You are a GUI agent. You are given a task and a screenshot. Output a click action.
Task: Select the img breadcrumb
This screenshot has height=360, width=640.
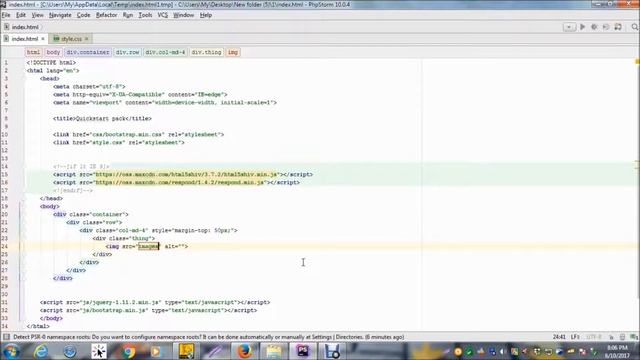click(x=233, y=52)
